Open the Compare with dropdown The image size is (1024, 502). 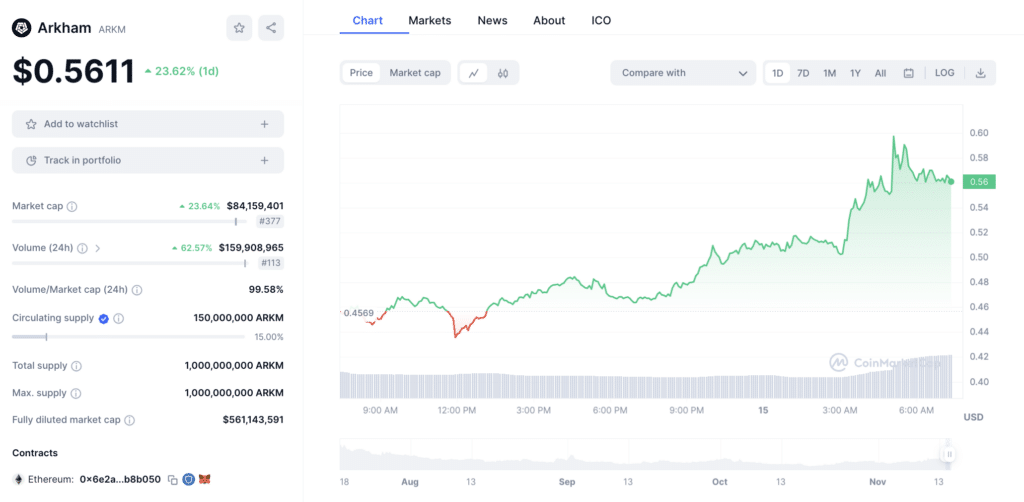point(683,73)
